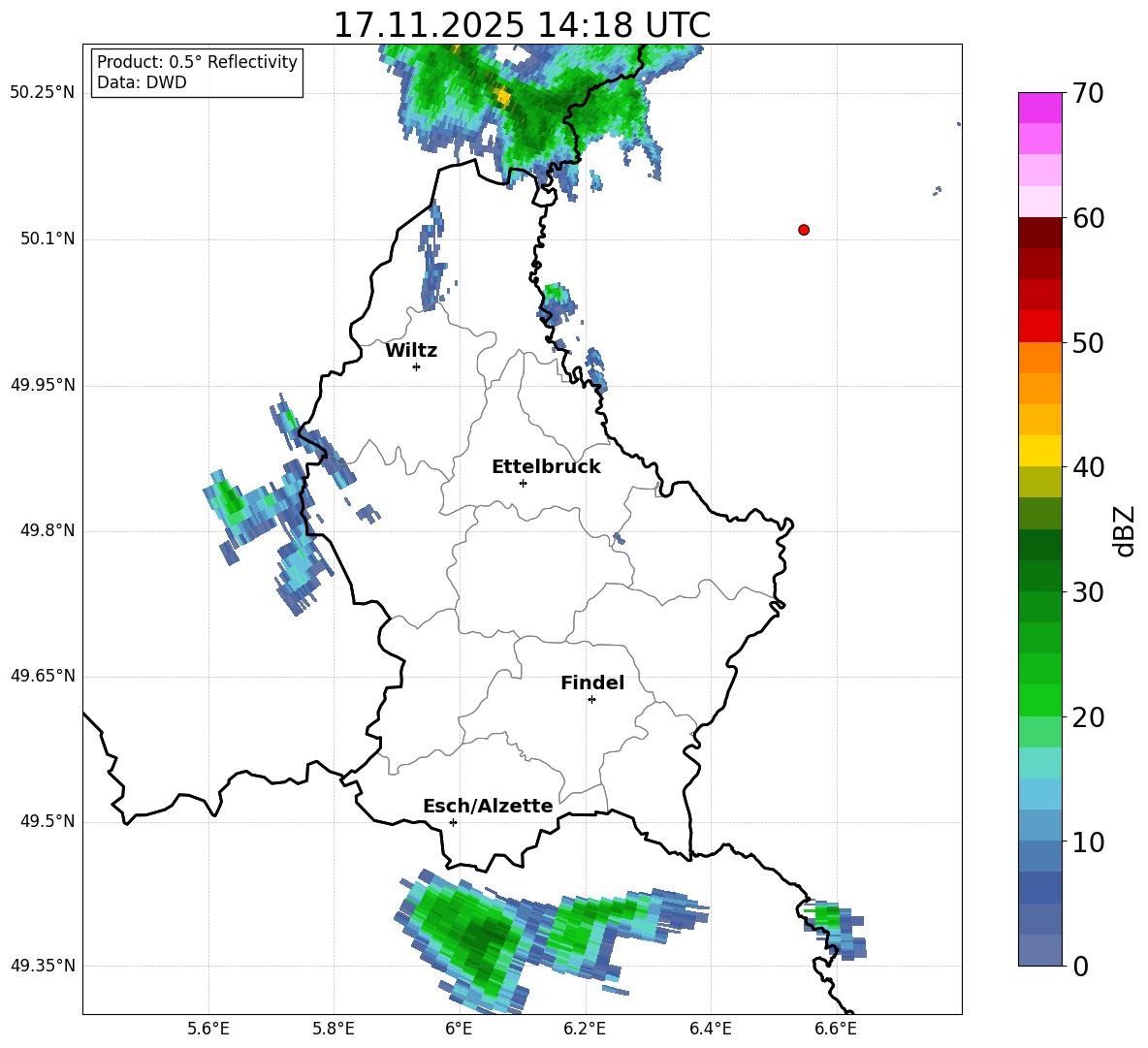Click the Product: 0.5° Reflectivity text

click(x=197, y=62)
